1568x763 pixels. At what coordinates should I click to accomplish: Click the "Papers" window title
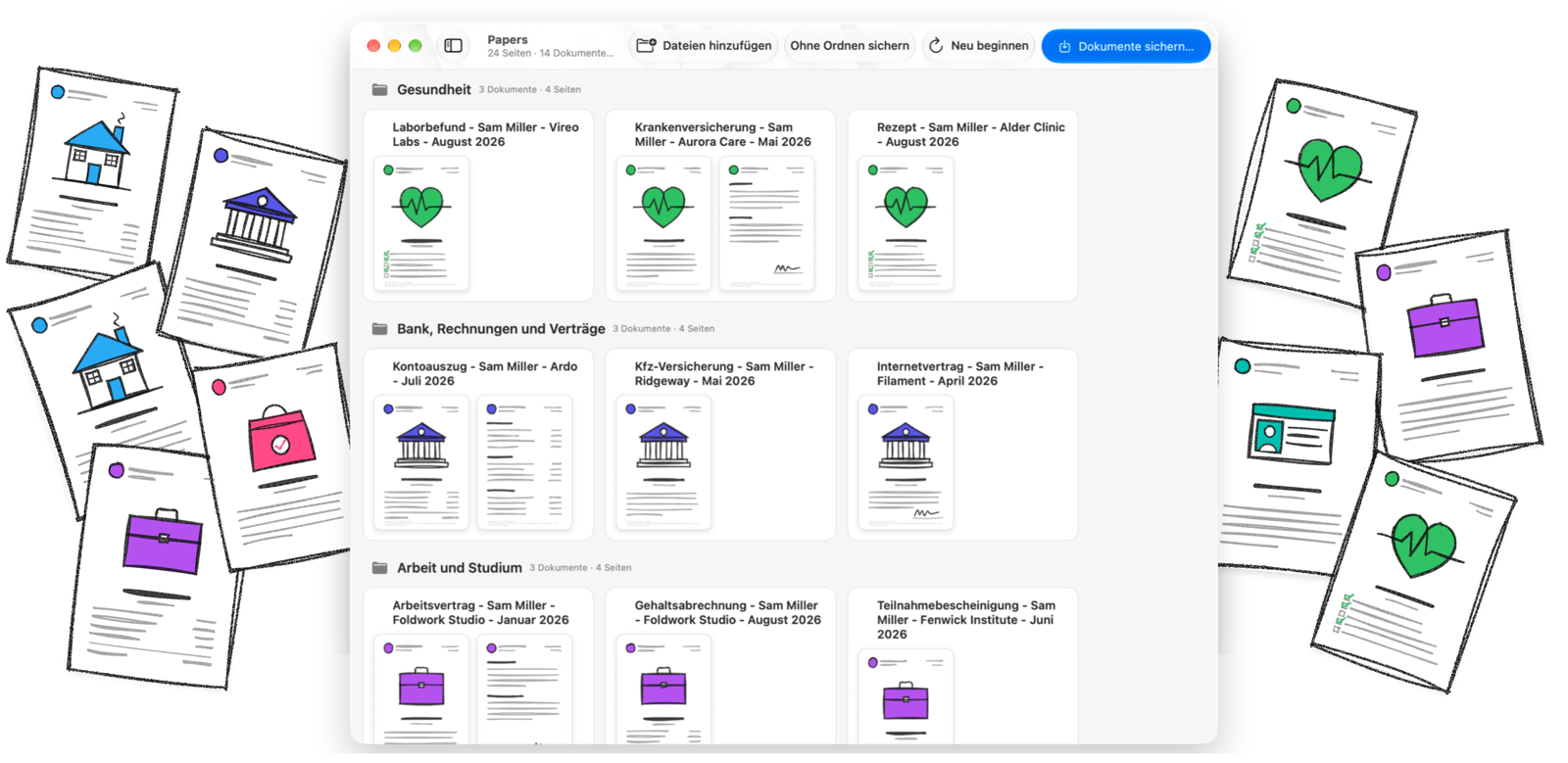[x=508, y=39]
